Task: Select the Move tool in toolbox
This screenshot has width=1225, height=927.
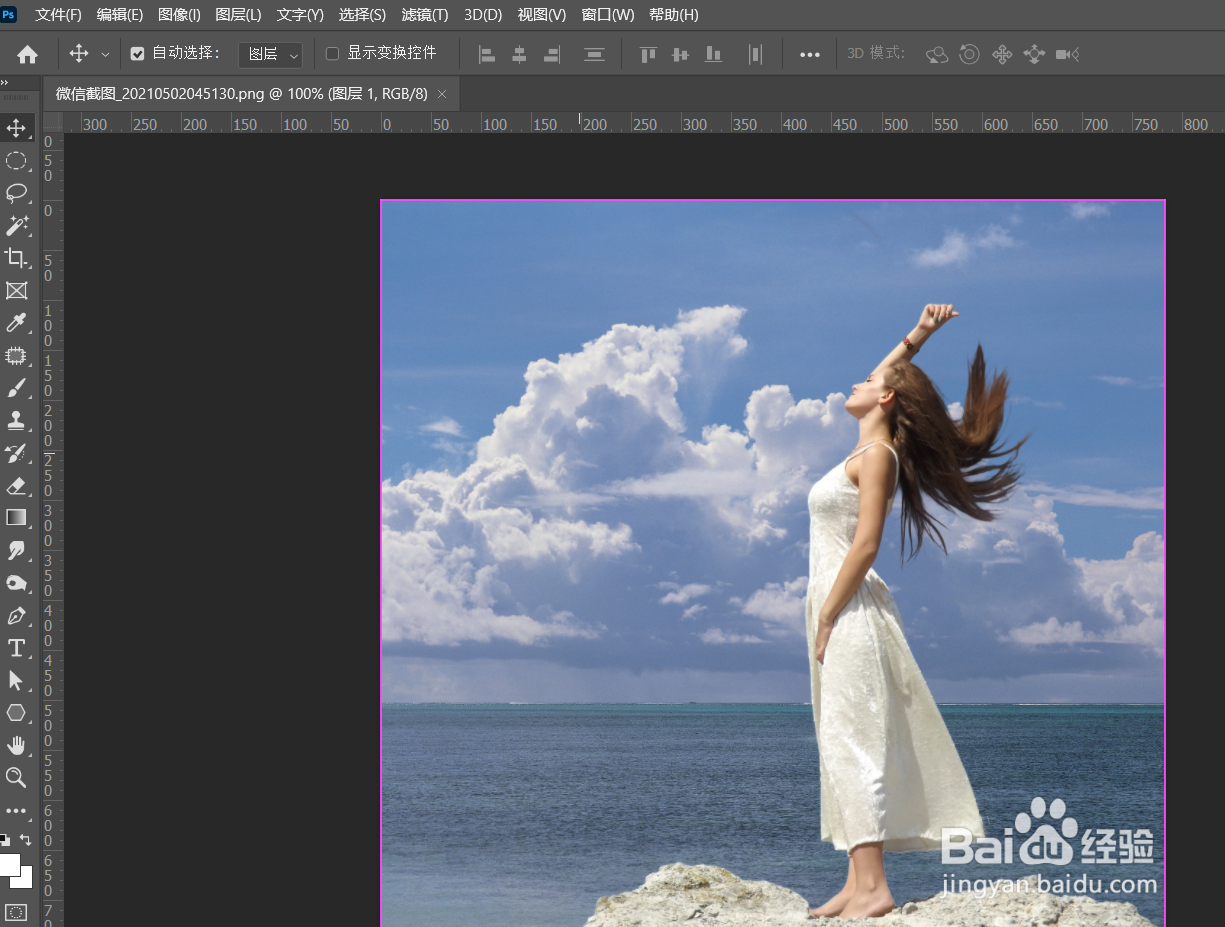Action: coord(16,128)
